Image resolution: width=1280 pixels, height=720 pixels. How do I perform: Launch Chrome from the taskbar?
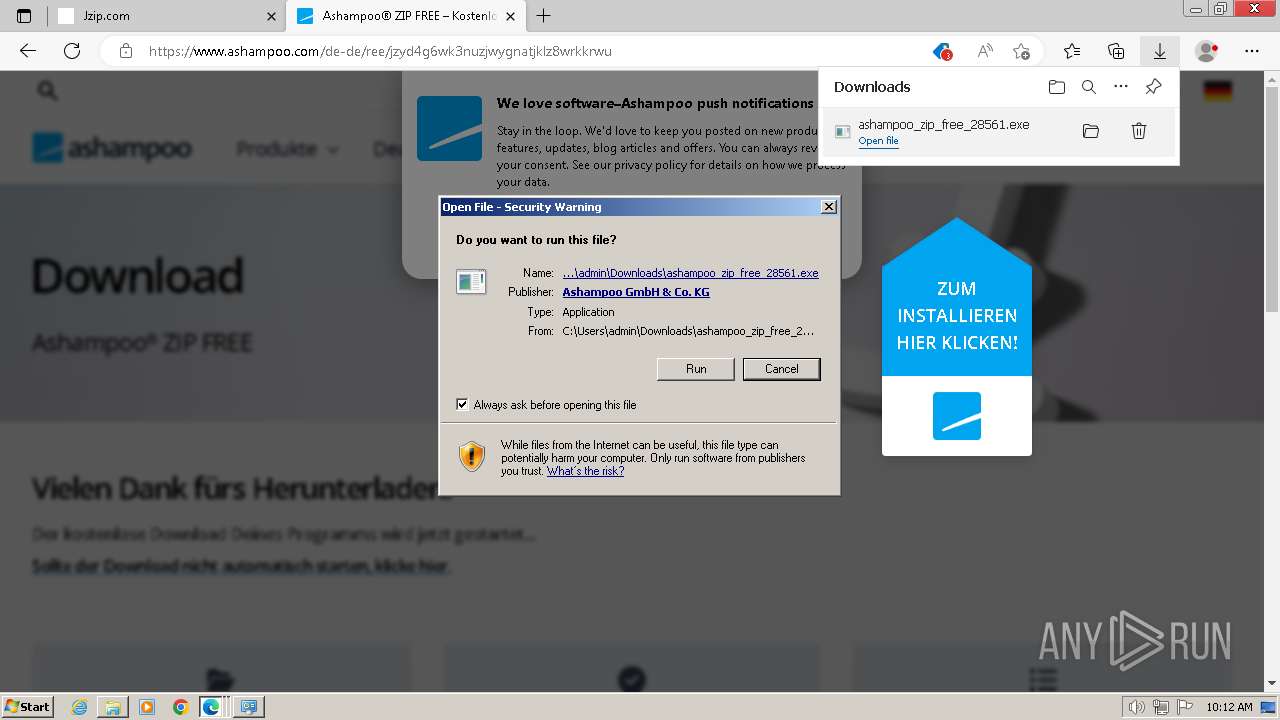[180, 707]
